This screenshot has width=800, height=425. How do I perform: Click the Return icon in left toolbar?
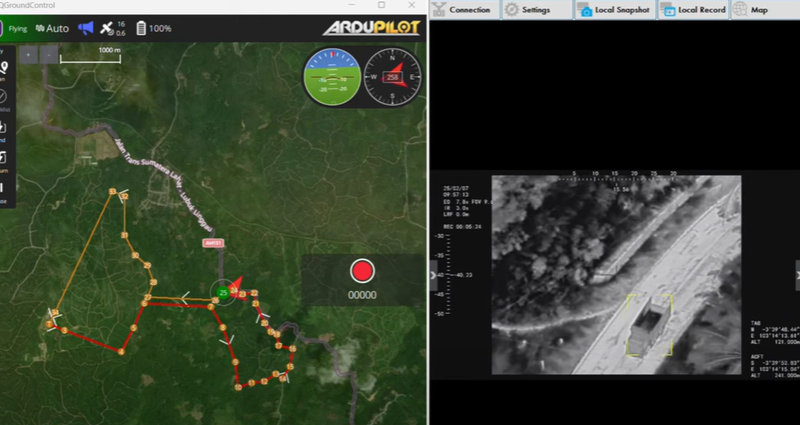4,158
